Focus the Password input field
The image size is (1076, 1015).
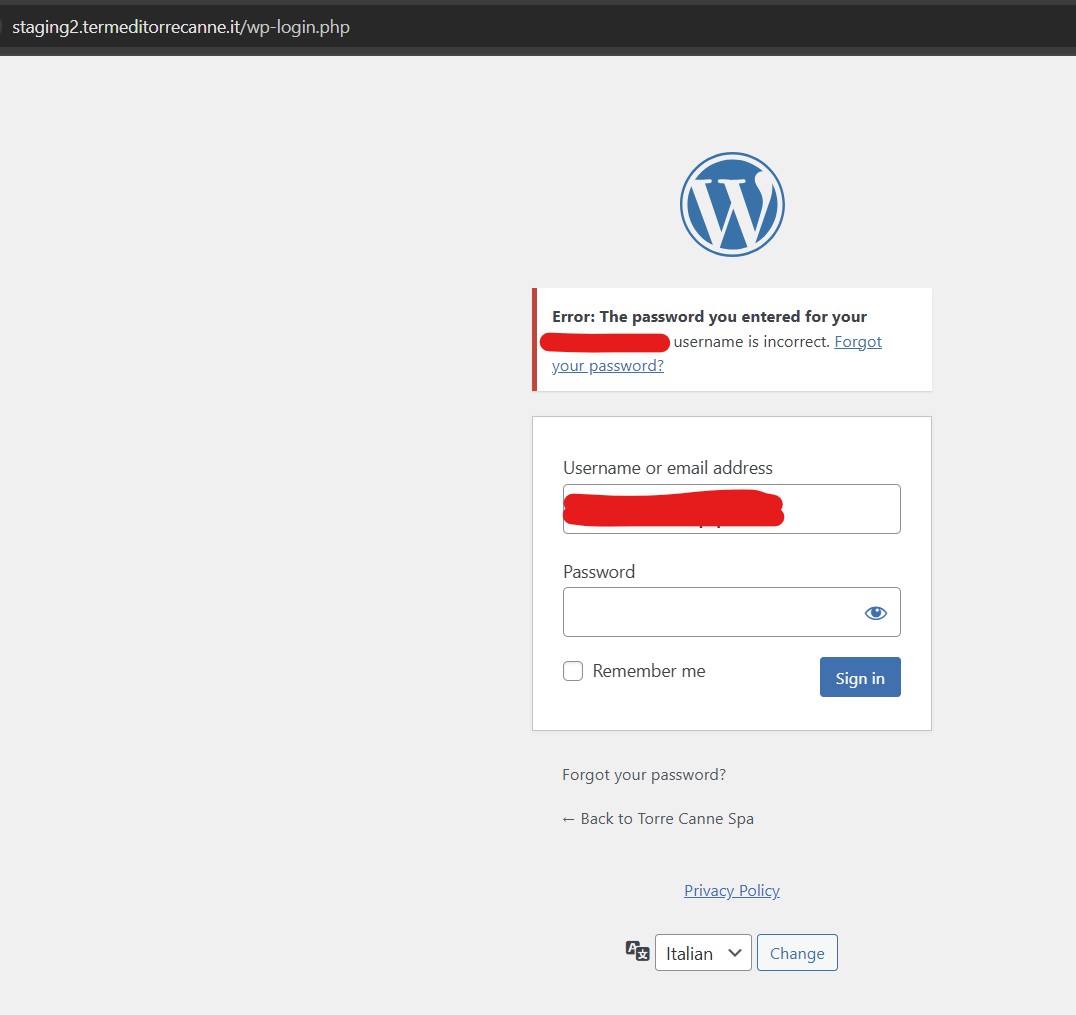(x=732, y=611)
